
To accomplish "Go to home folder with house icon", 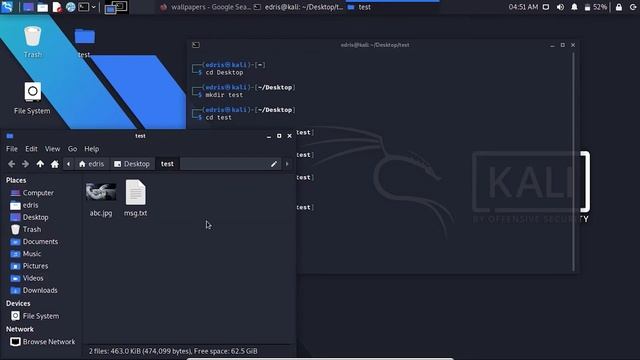I will pyautogui.click(x=55, y=164).
